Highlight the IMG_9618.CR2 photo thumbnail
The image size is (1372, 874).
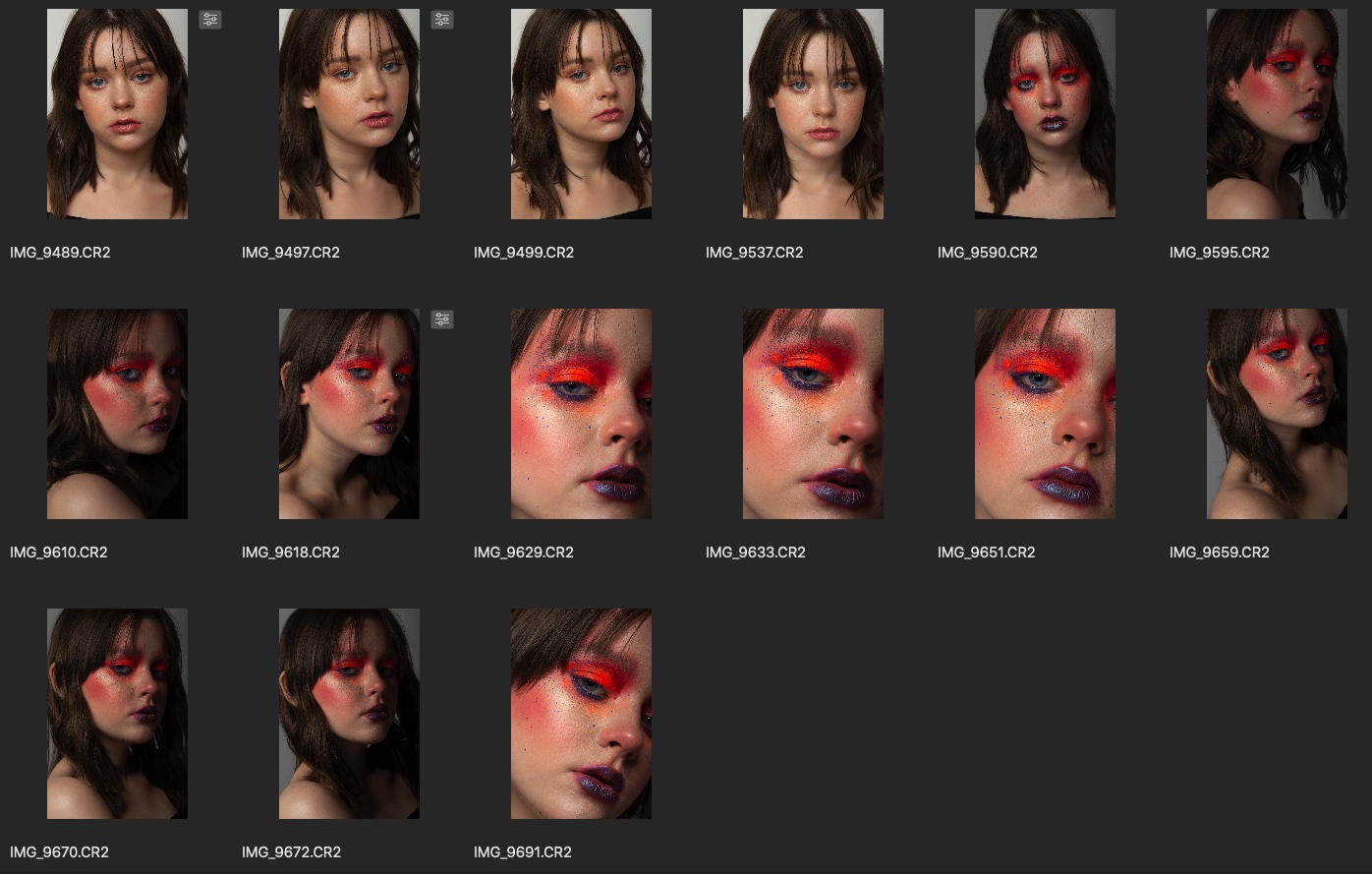[349, 414]
